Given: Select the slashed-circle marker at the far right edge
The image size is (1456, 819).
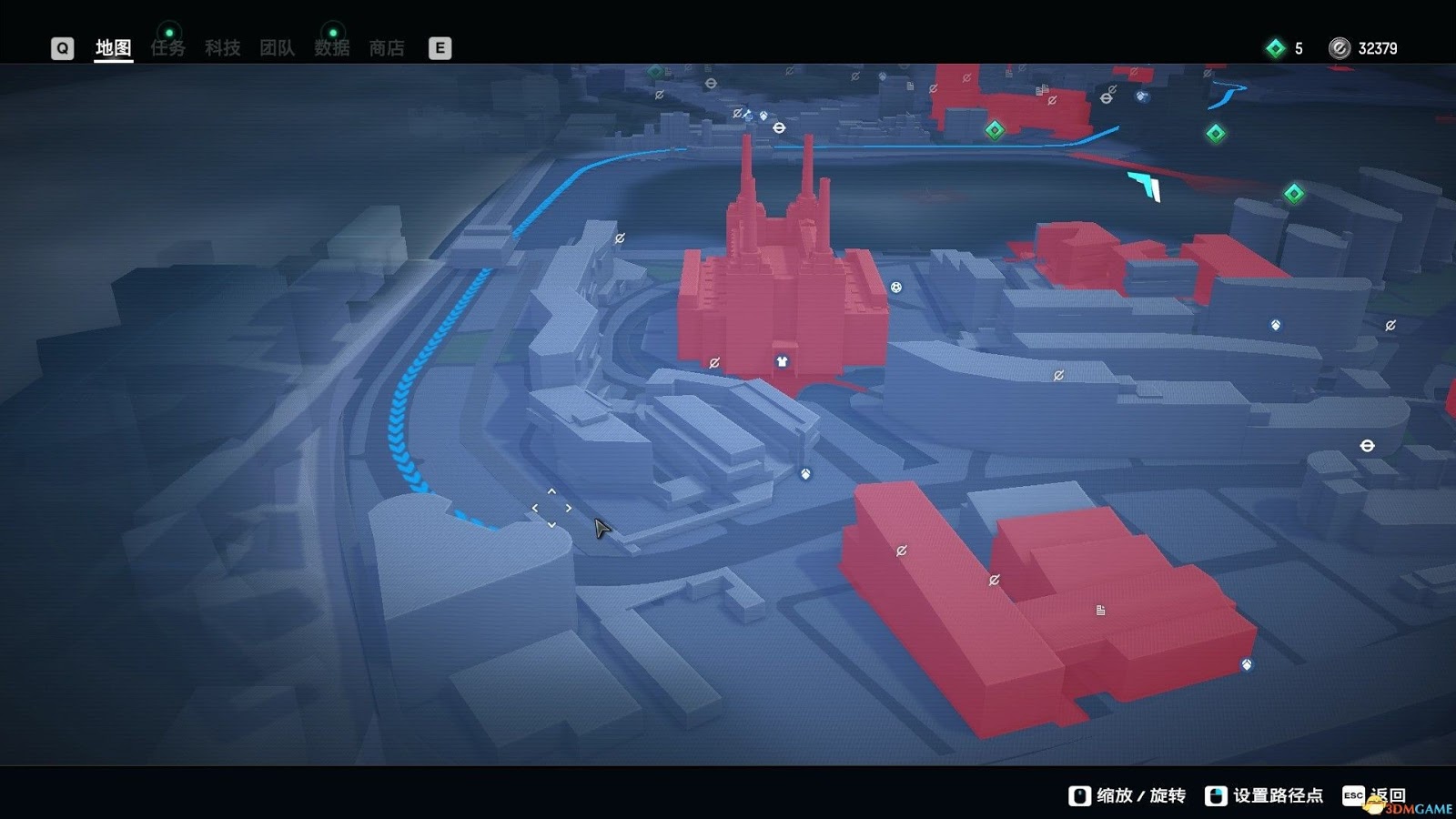Looking at the screenshot, I should [x=1390, y=325].
